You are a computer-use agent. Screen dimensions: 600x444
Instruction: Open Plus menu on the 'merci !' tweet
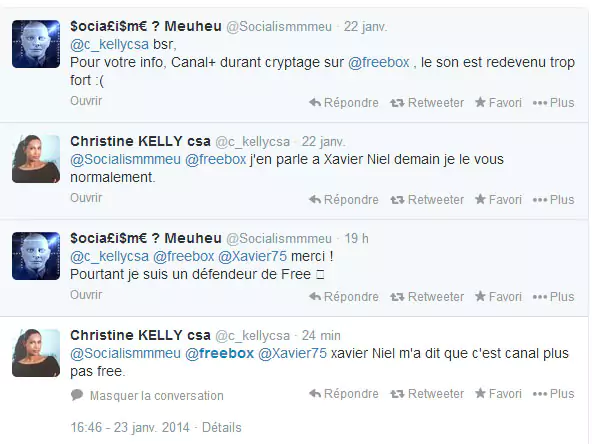[x=553, y=297]
